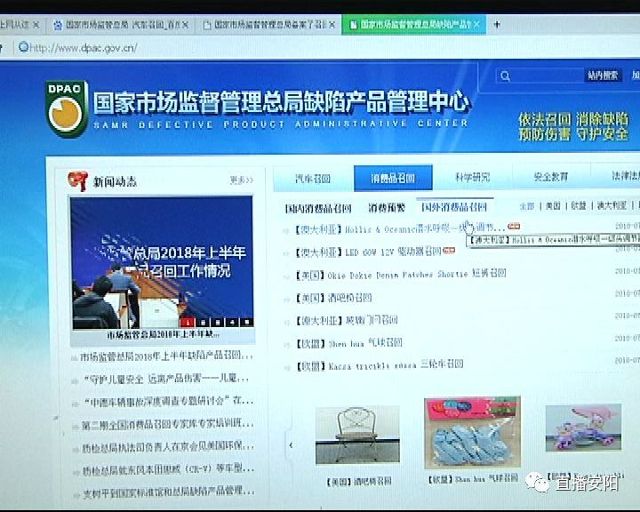Select the 国外消费品召回 sub-tab

click(x=454, y=207)
